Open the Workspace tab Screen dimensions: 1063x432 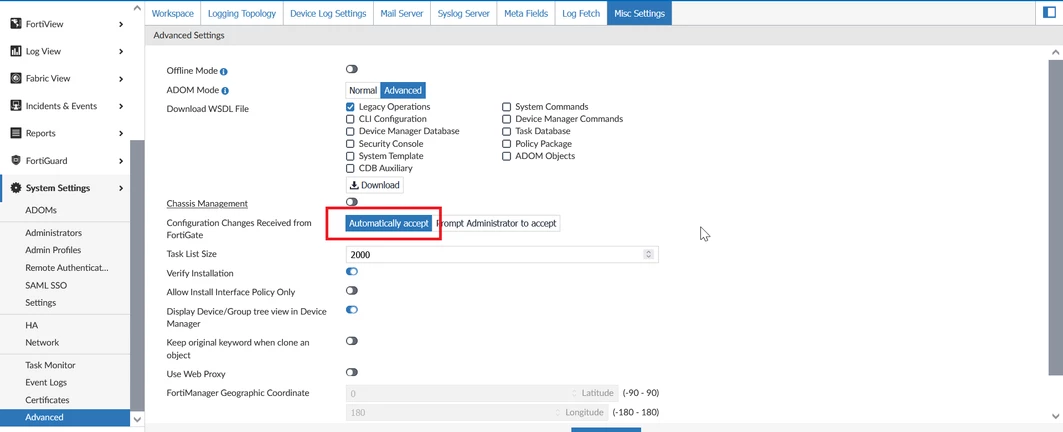[x=172, y=13]
